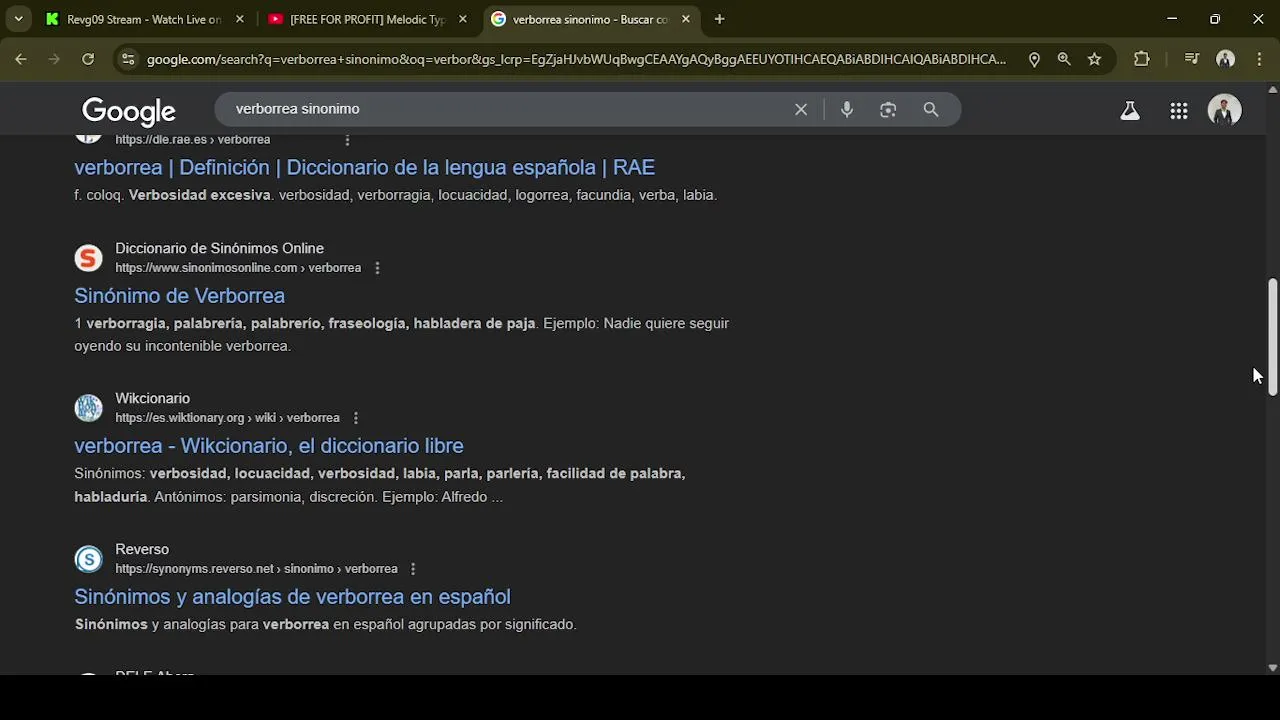Screen dimensions: 1280x720
Task: Close the Revg09 Stream tab
Action: [x=240, y=19]
